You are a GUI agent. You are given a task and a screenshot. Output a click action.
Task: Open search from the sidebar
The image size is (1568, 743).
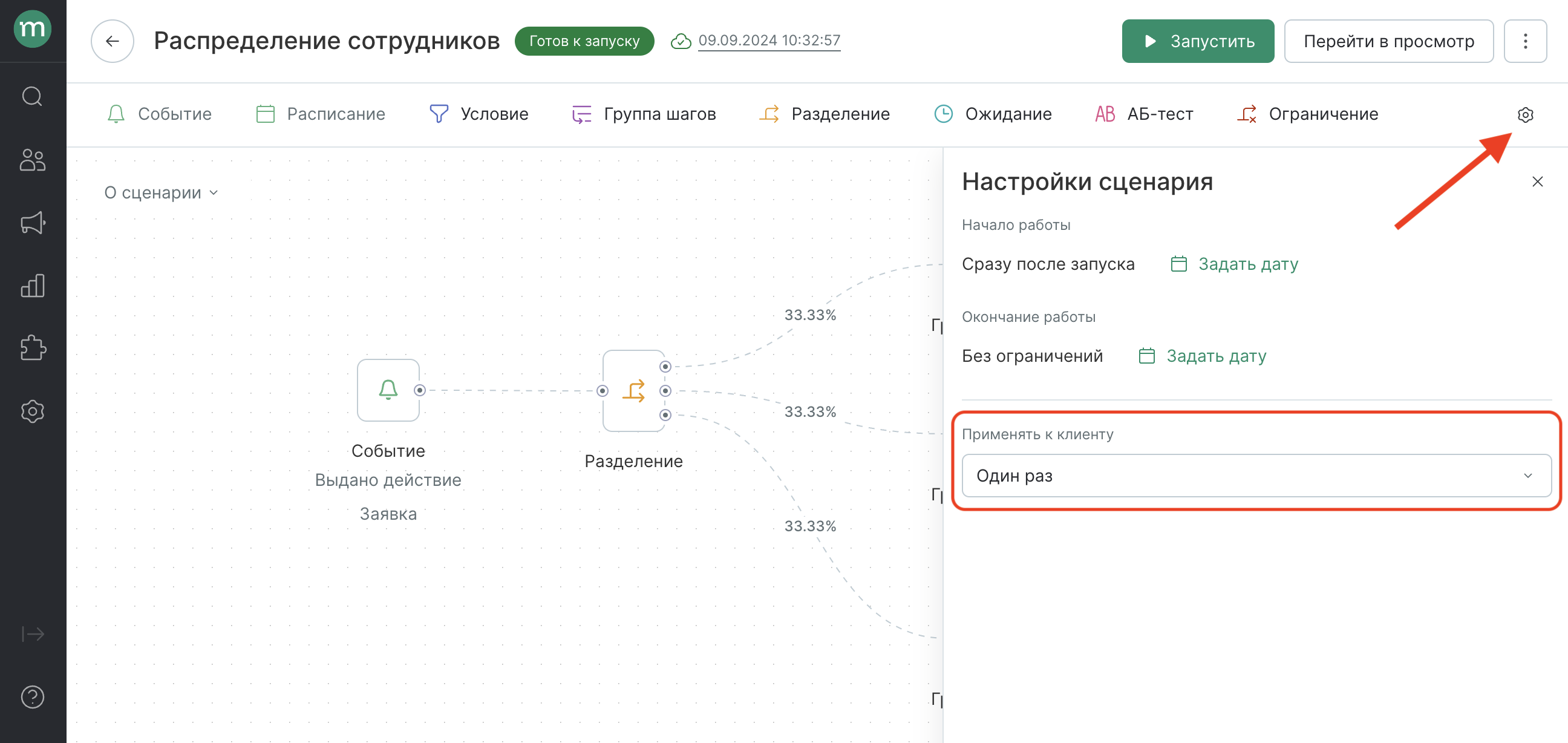tap(33, 96)
